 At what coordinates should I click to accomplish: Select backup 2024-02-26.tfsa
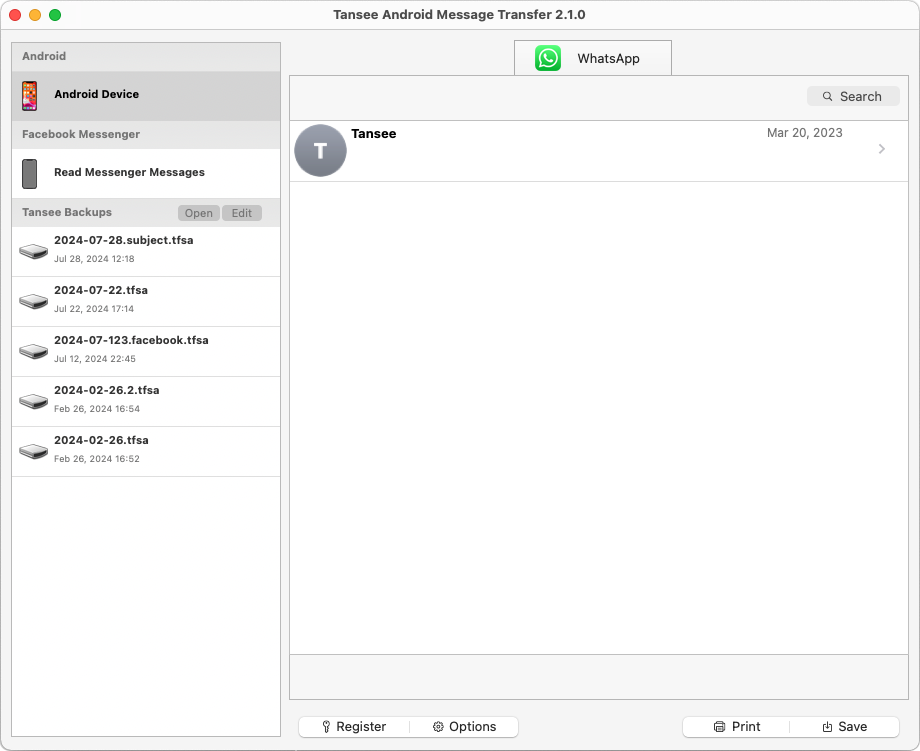(146, 451)
